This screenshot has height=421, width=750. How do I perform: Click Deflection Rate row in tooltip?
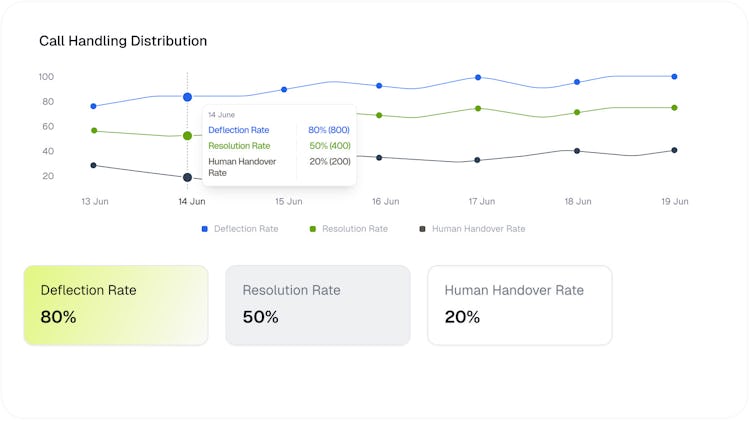tap(279, 130)
